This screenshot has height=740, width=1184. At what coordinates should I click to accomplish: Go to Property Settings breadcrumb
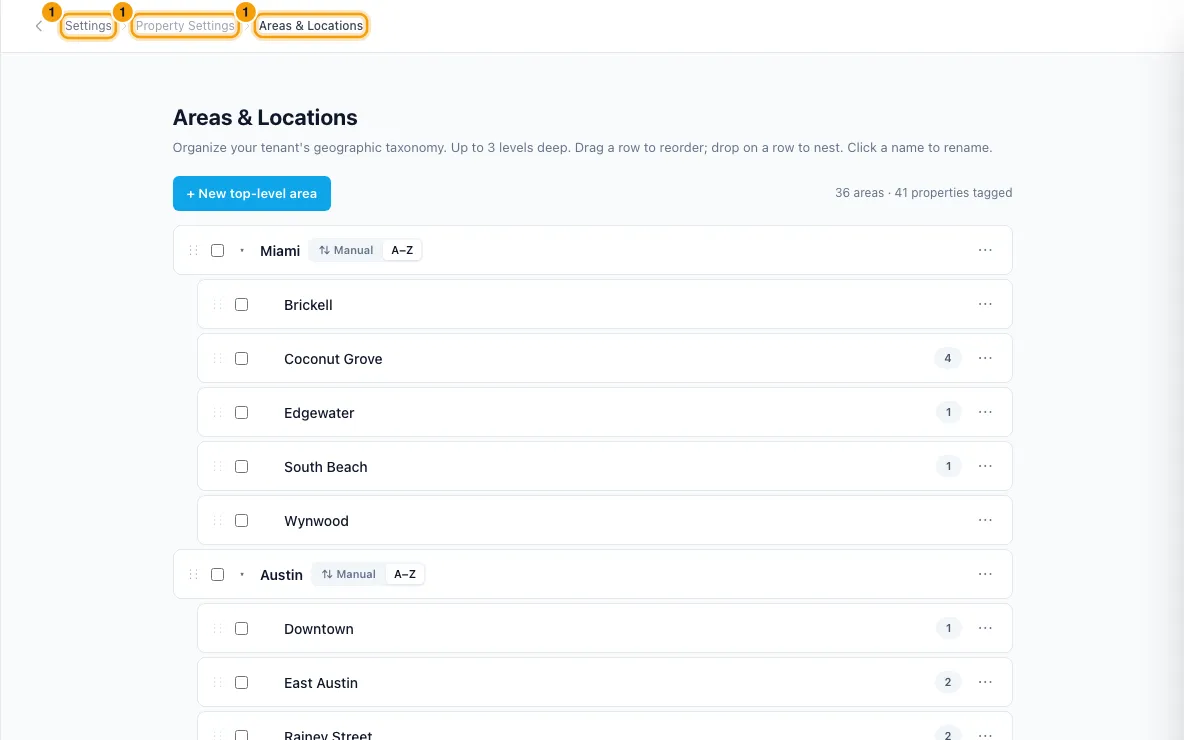[185, 26]
